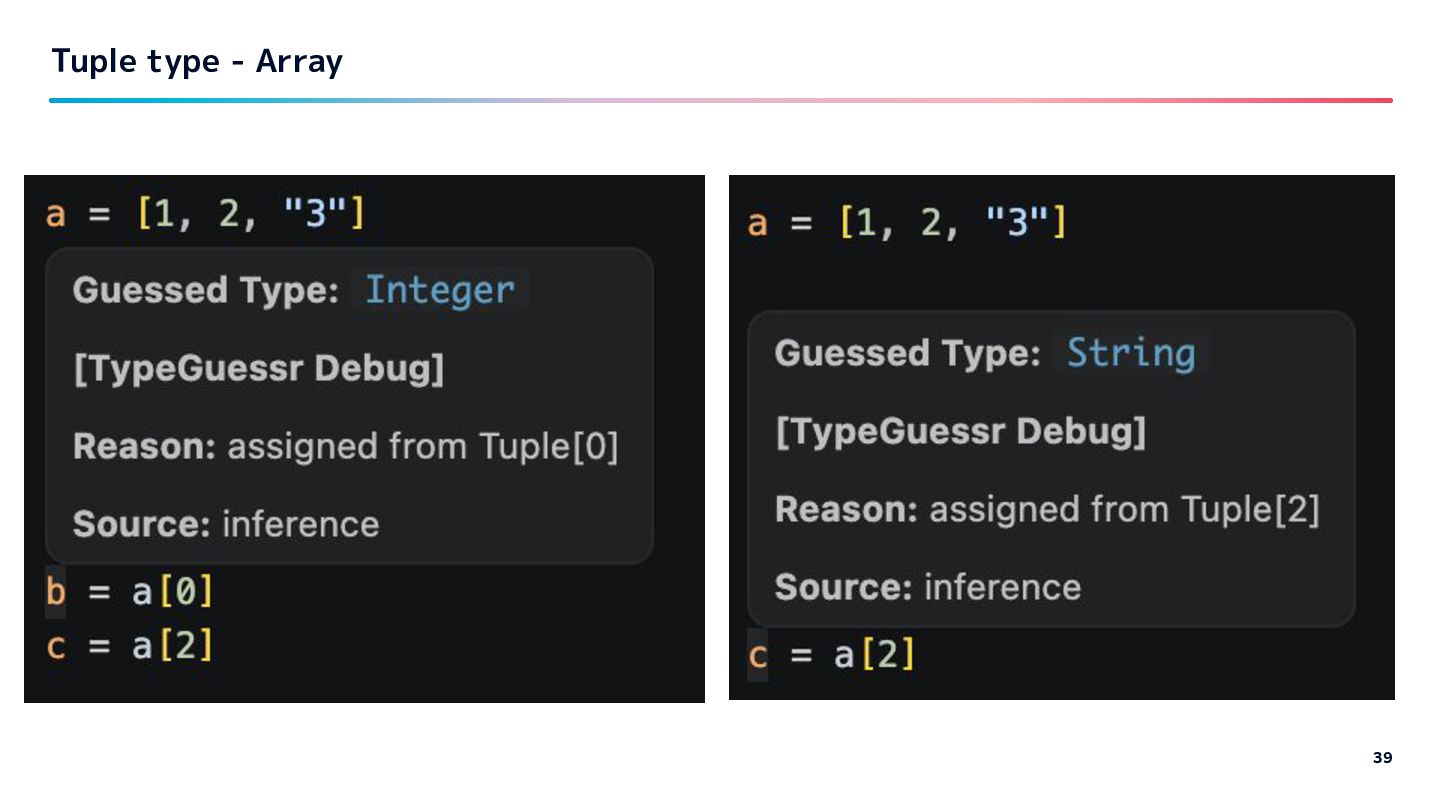The image size is (1440, 810).
Task: Click the highlighted variable b
Action: (x=55, y=592)
